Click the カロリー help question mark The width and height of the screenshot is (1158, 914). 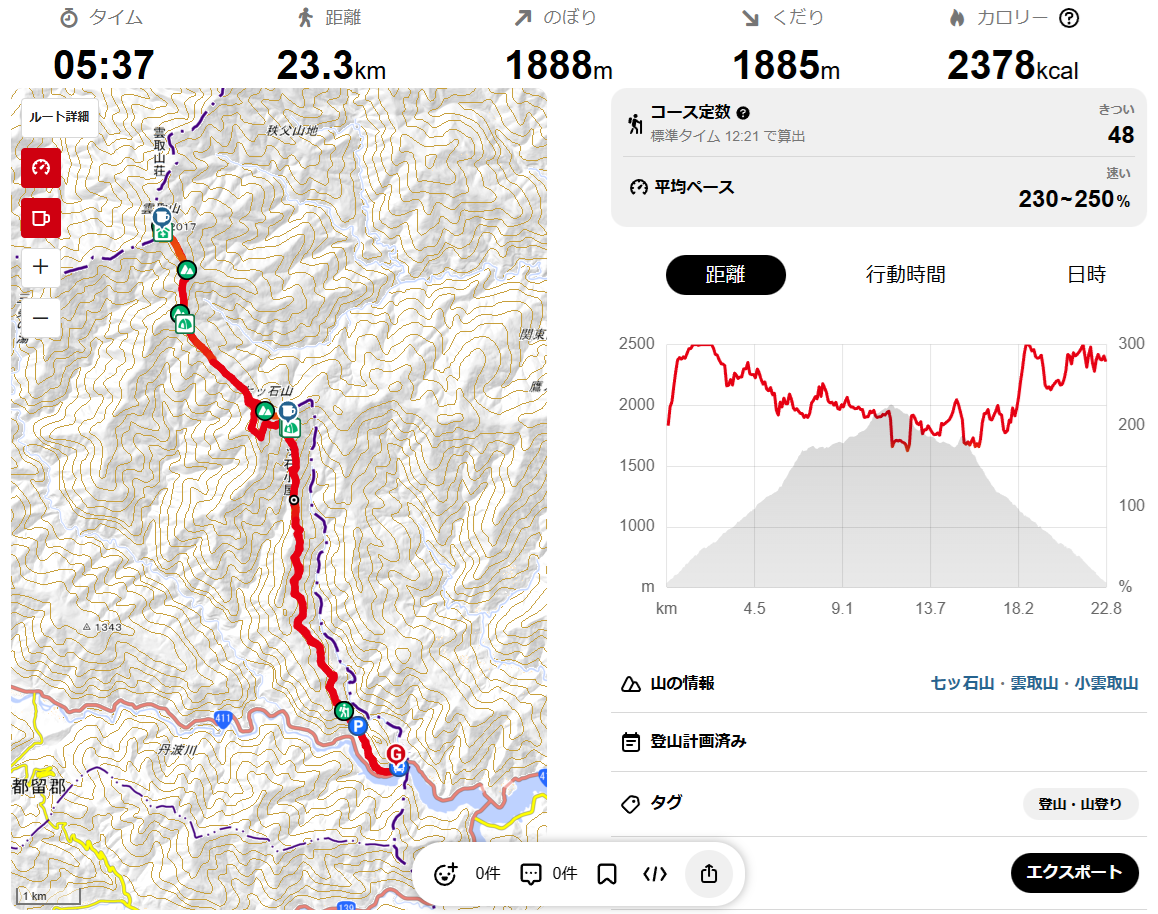click(1069, 18)
